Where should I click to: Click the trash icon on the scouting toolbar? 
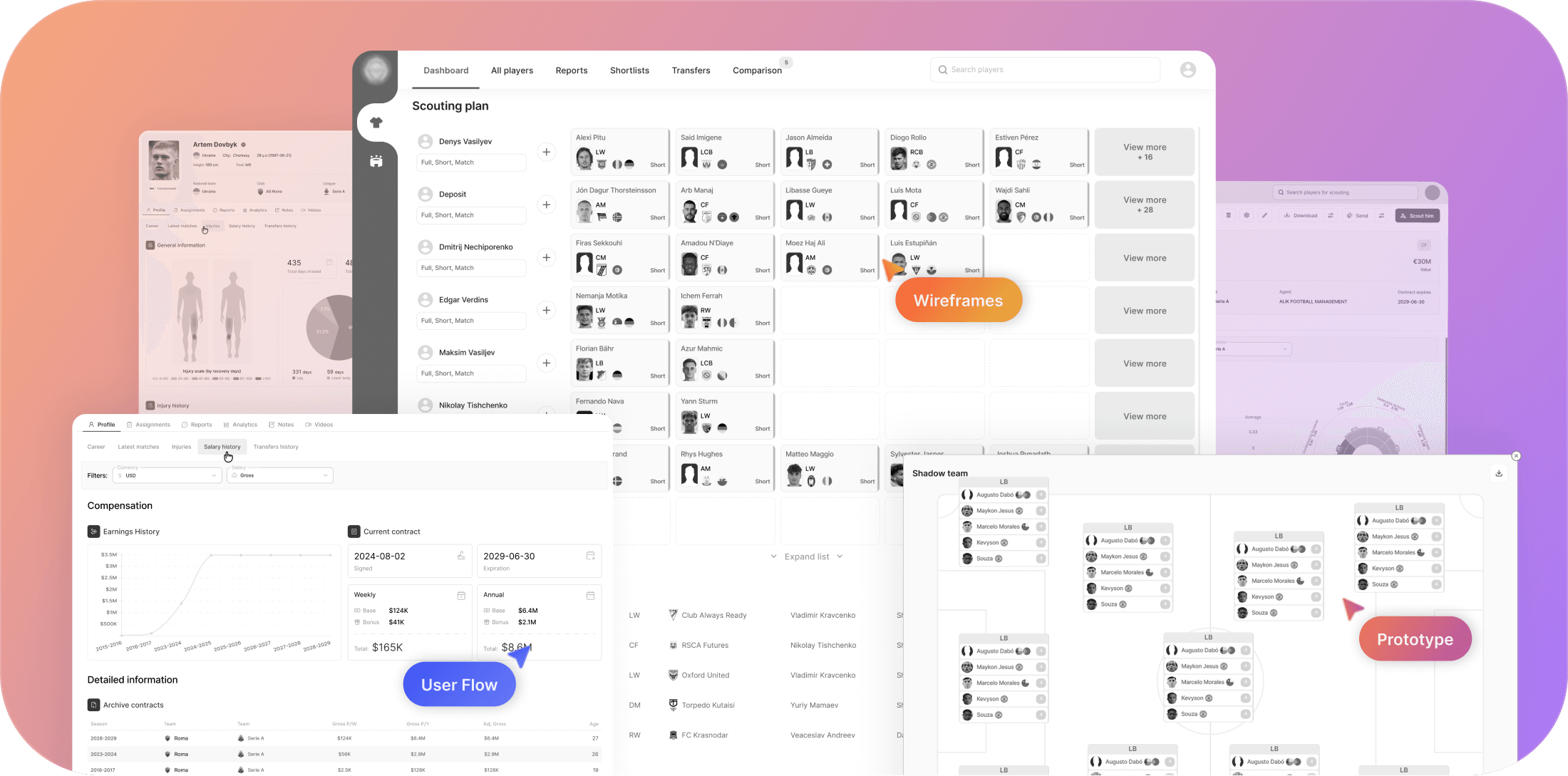[x=1229, y=215]
